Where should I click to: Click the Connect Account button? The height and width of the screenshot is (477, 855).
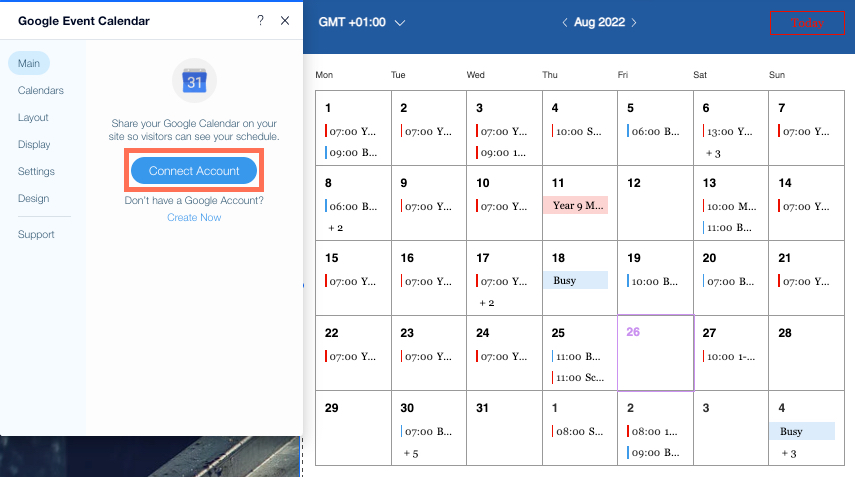(194, 171)
